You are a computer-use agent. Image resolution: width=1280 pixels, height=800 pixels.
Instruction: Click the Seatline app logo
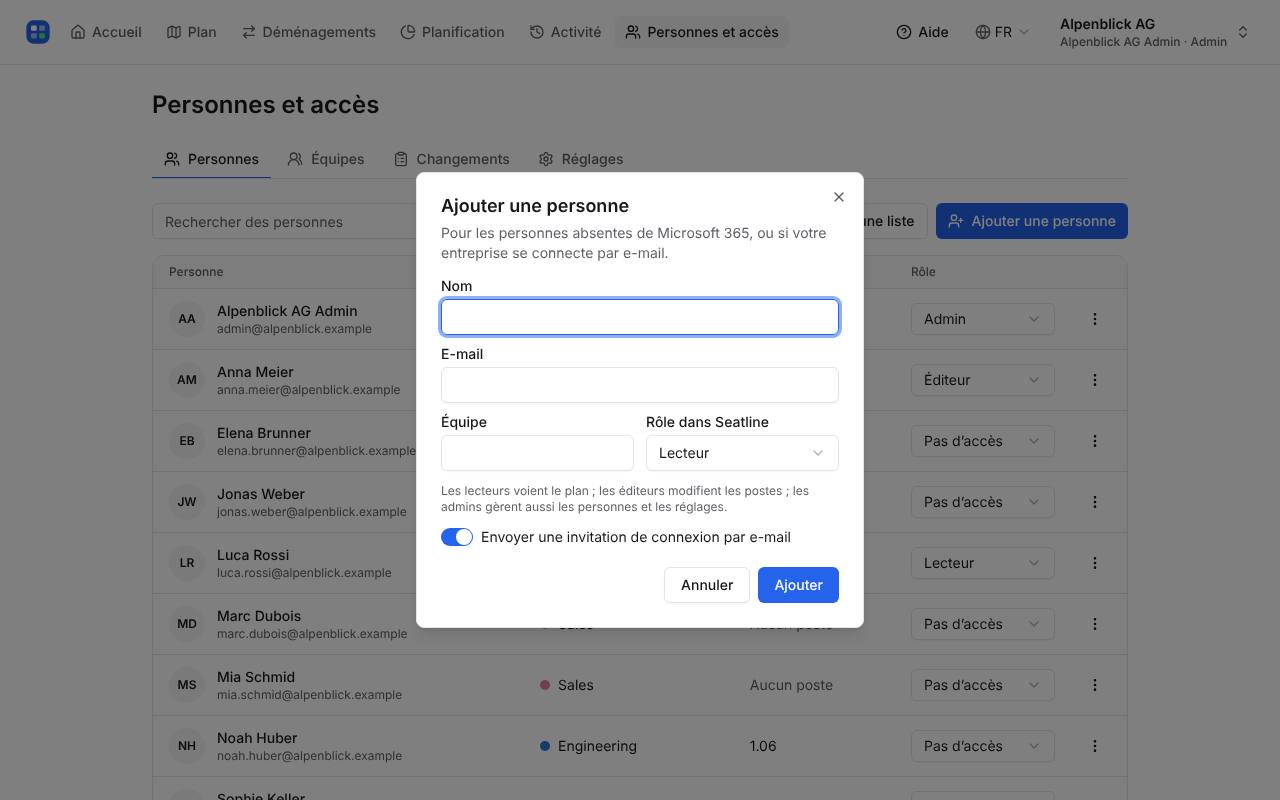pyautogui.click(x=38, y=32)
